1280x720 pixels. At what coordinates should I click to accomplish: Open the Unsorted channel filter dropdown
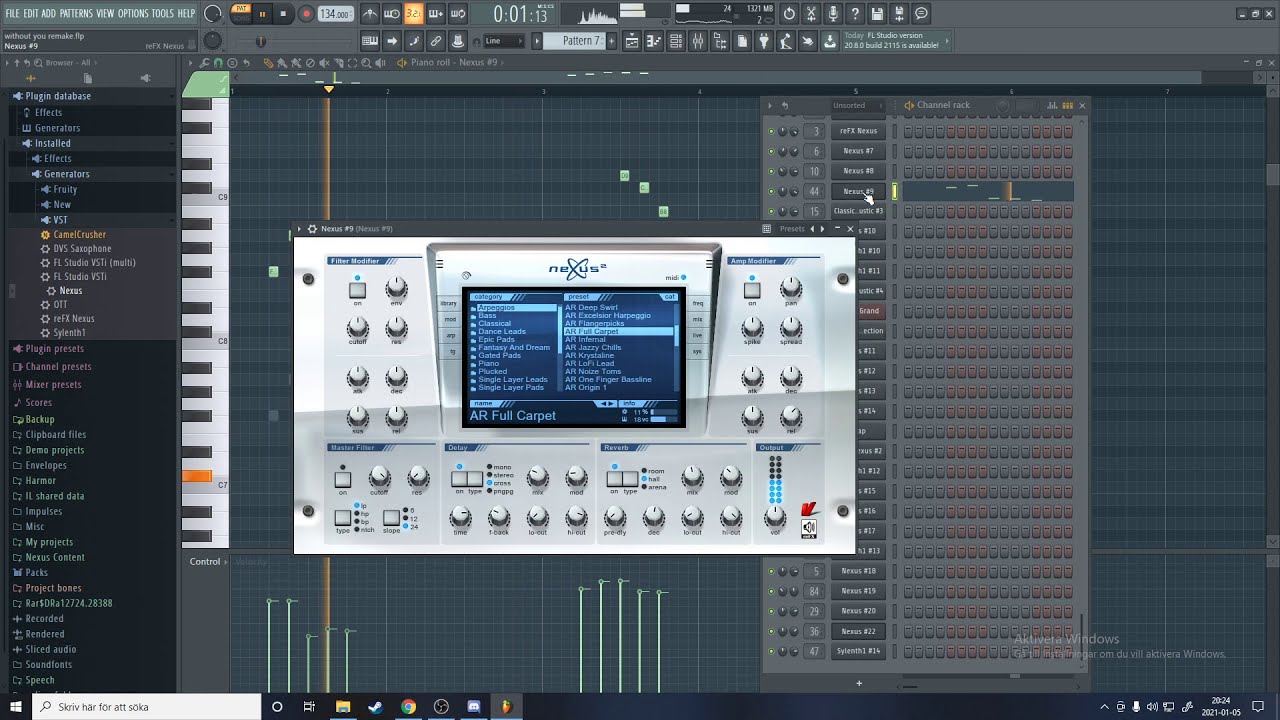[856, 105]
